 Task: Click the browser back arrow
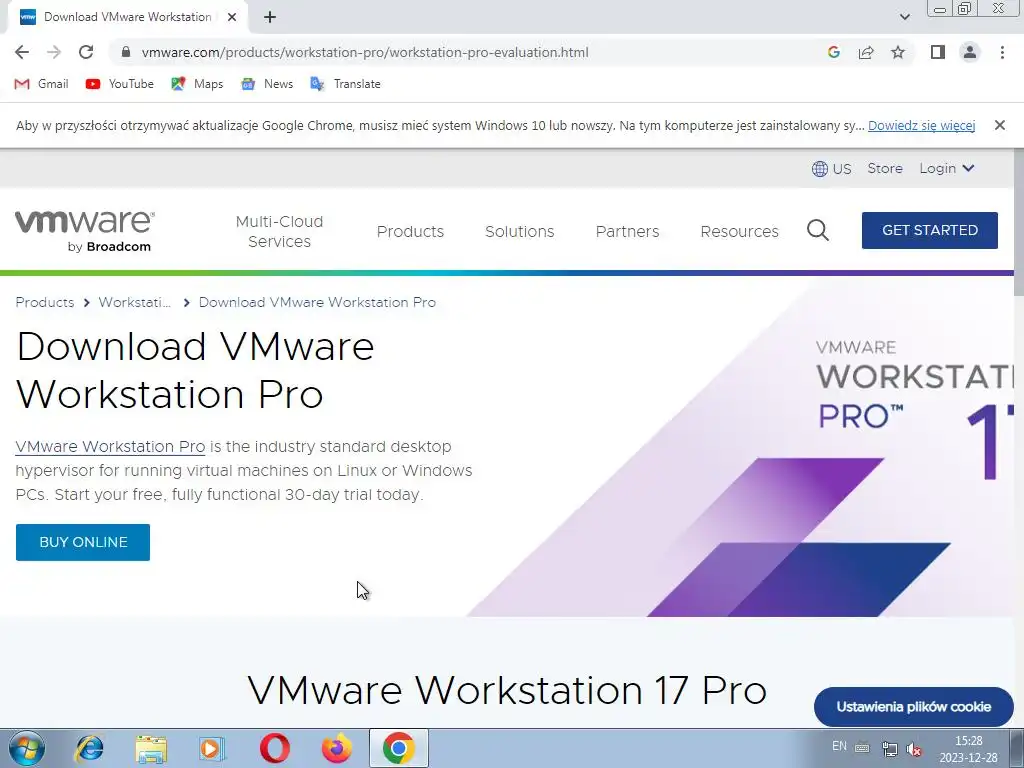click(x=22, y=52)
